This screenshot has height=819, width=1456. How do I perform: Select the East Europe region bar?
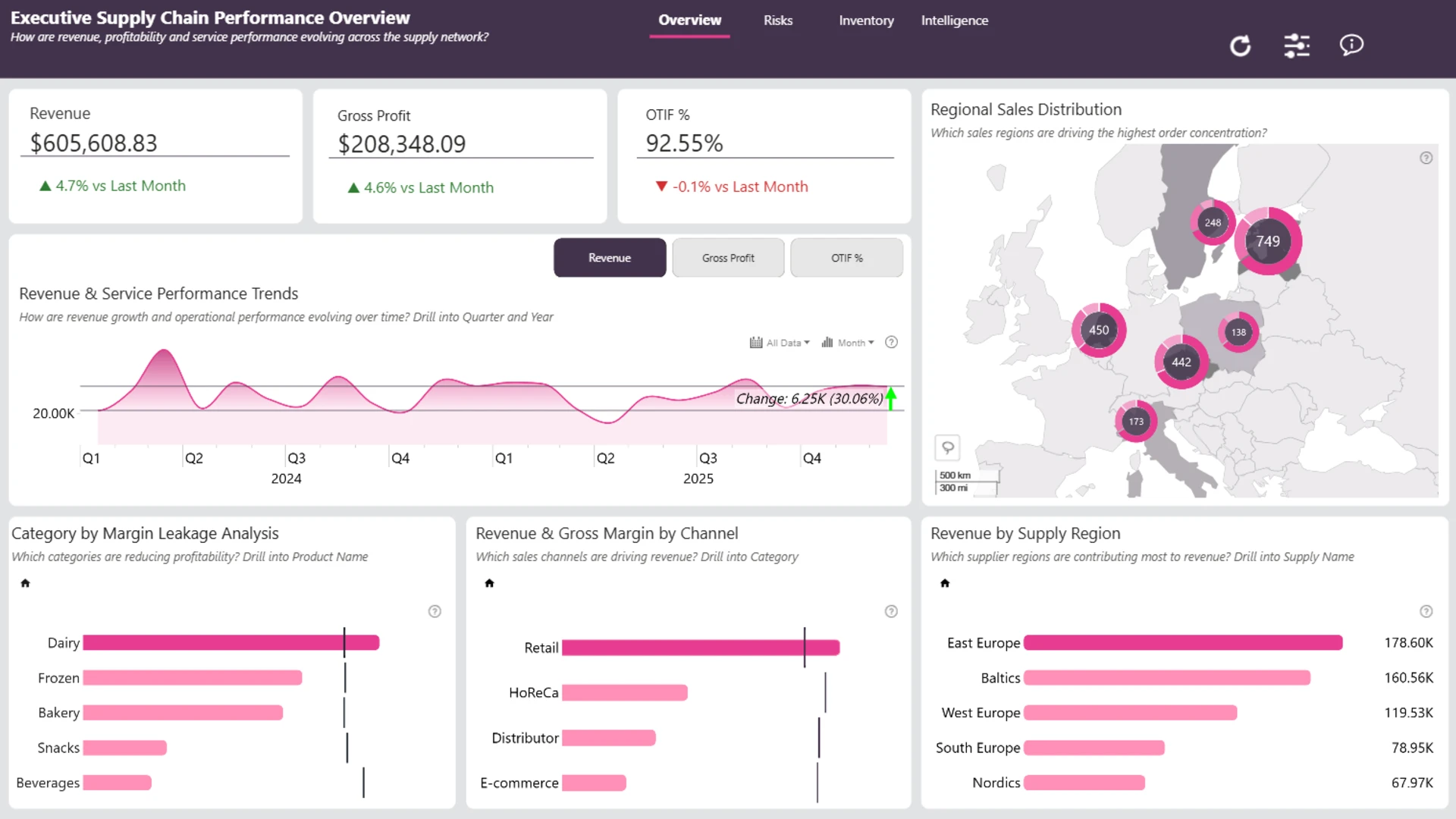1183,643
